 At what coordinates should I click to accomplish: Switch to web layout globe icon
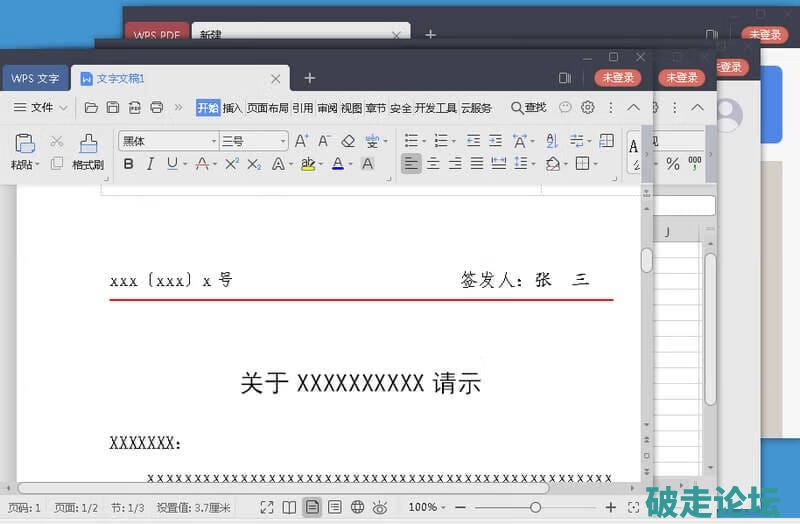click(x=357, y=507)
